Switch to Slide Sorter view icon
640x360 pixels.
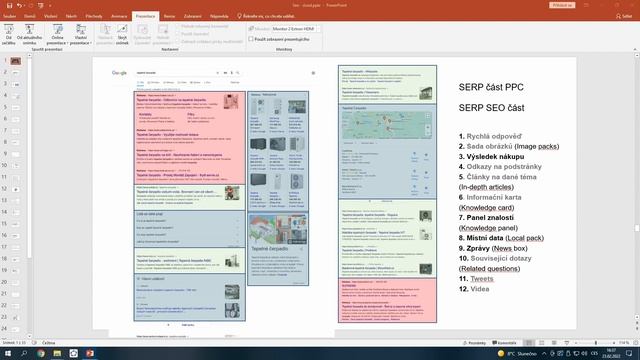542,343
